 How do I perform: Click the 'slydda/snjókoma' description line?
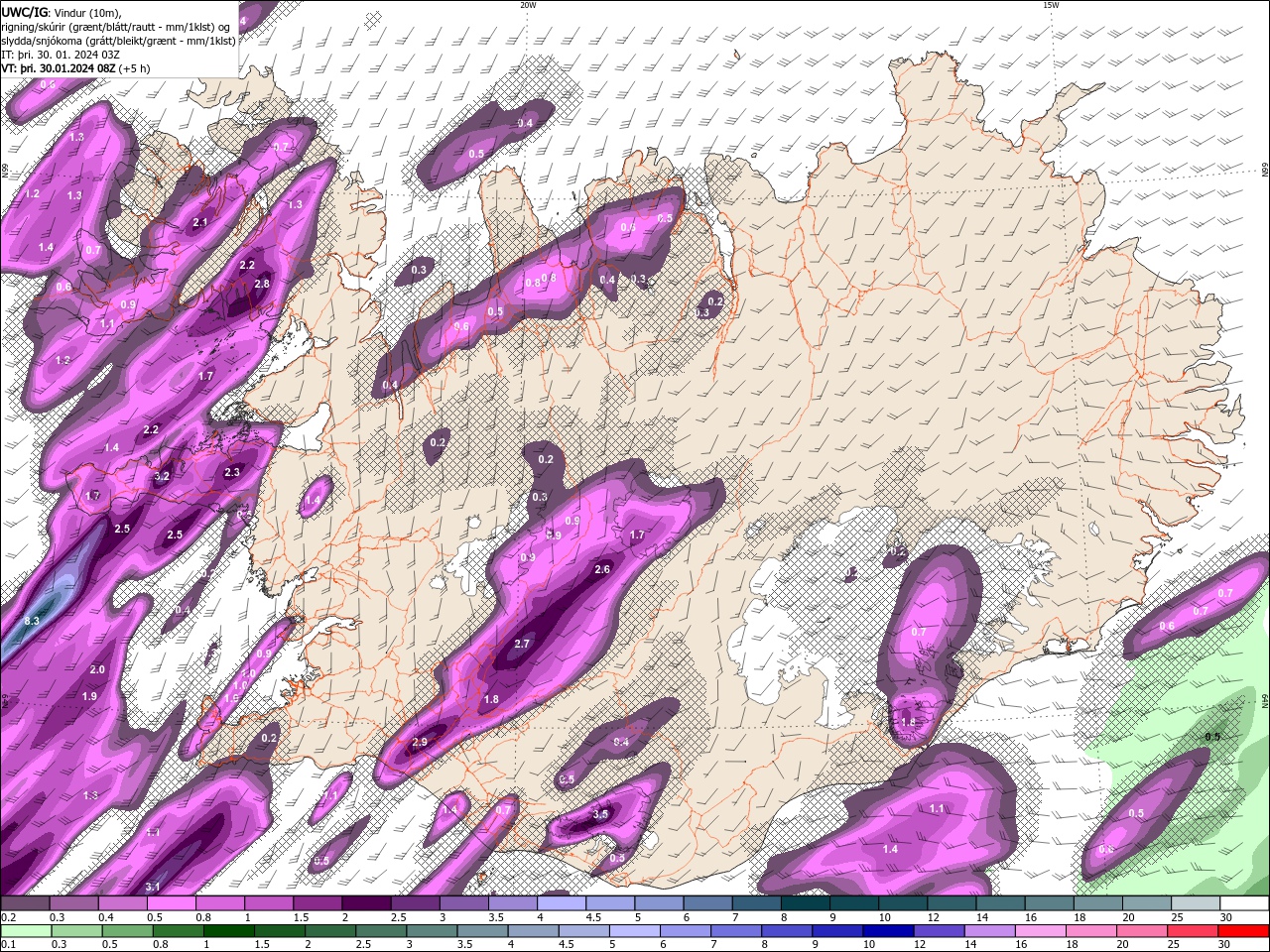[x=118, y=41]
